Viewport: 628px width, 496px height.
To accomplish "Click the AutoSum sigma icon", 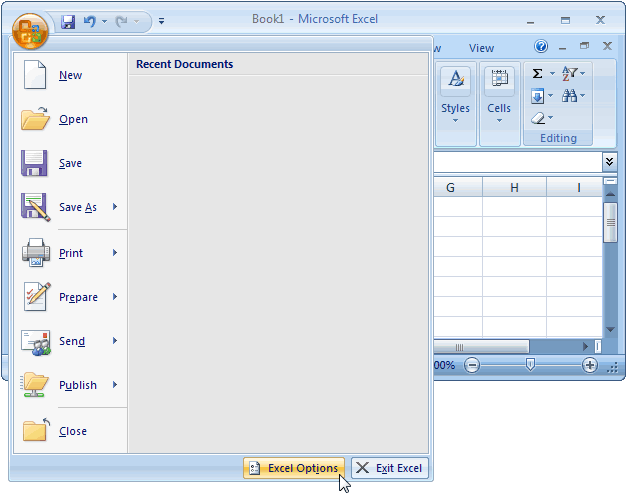I will 537,73.
